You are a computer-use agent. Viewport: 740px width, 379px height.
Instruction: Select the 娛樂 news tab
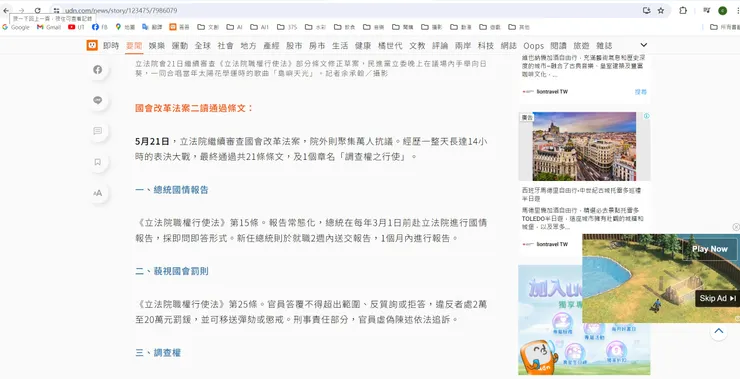click(x=157, y=46)
